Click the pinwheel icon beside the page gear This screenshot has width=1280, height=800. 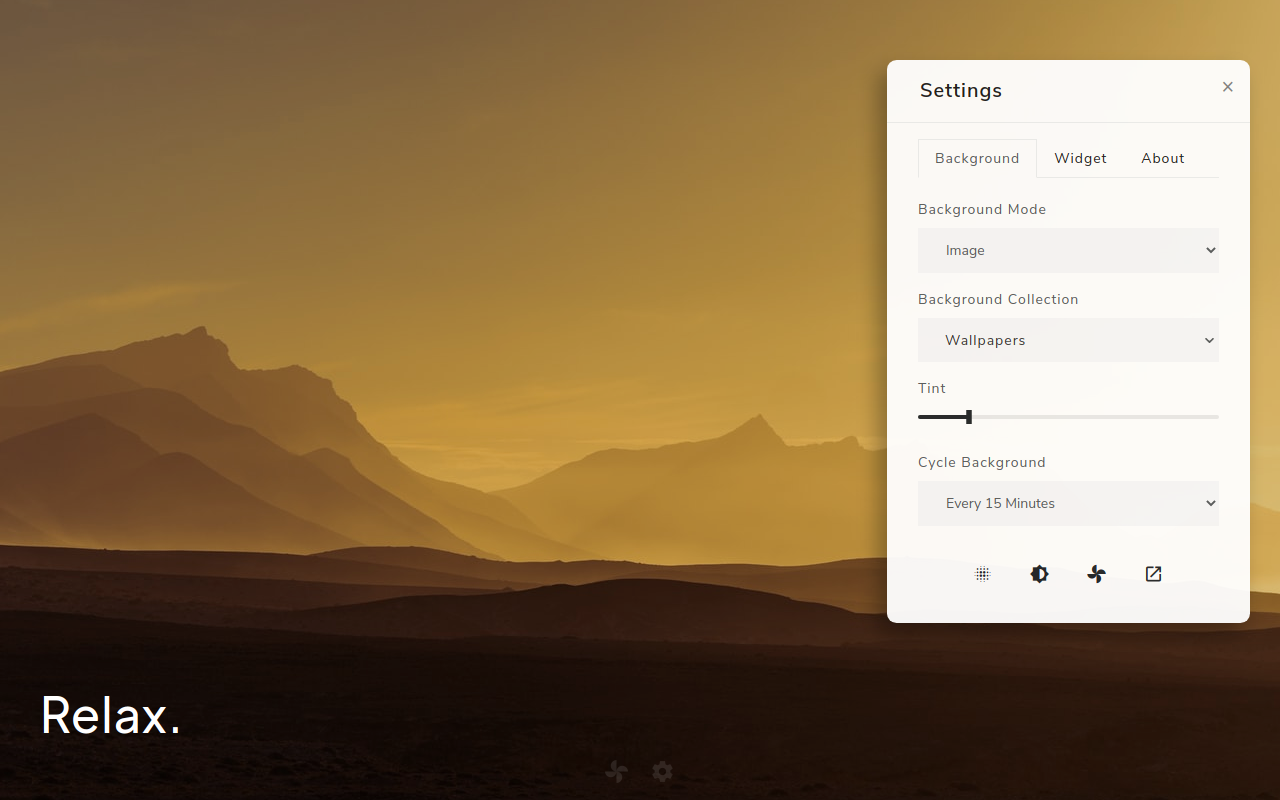coord(617,771)
